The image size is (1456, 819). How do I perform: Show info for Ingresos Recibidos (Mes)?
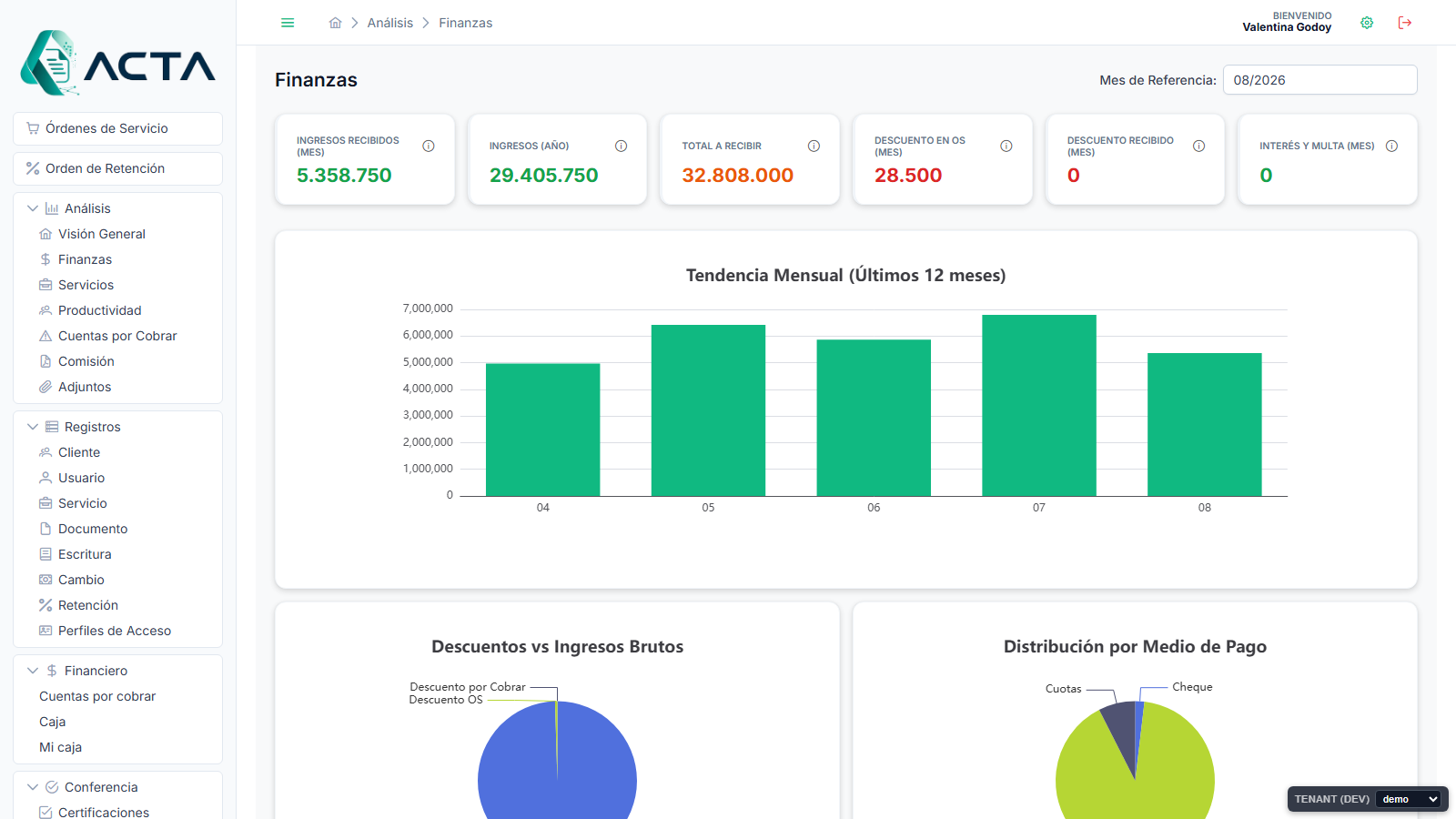coord(429,146)
